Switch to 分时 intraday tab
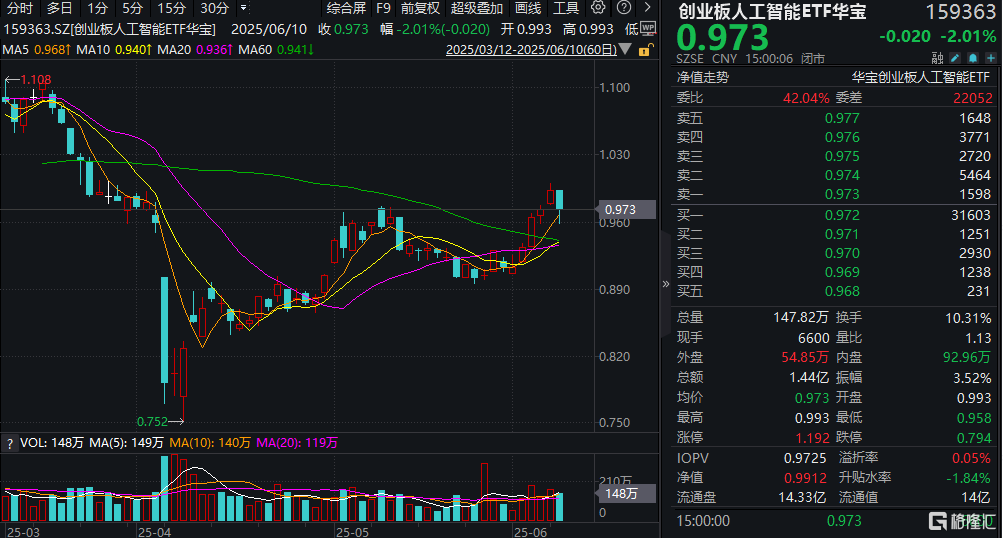Screen dimensions: 1003x538 pyautogui.click(x=20, y=8)
